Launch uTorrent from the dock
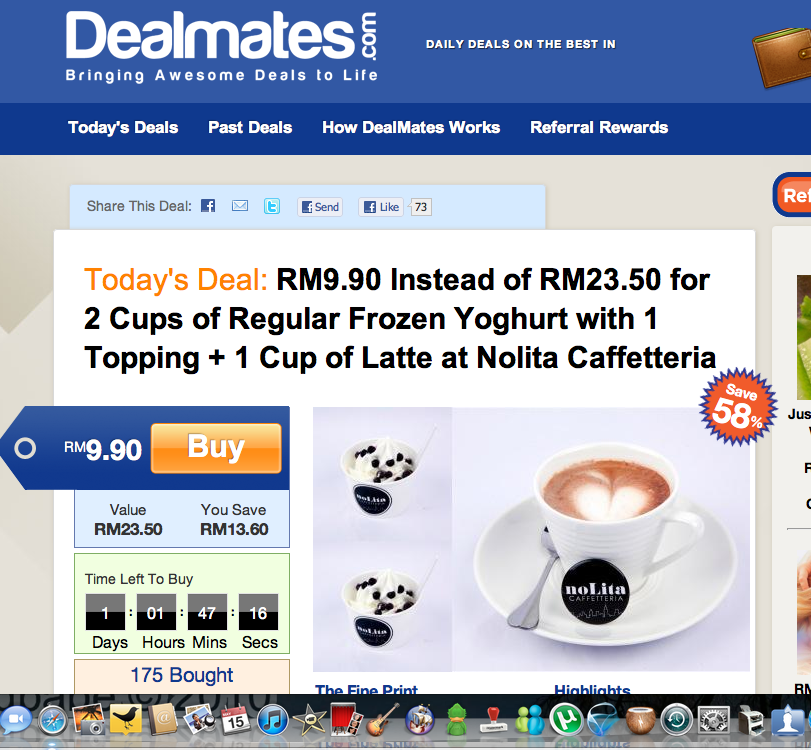 tap(565, 720)
